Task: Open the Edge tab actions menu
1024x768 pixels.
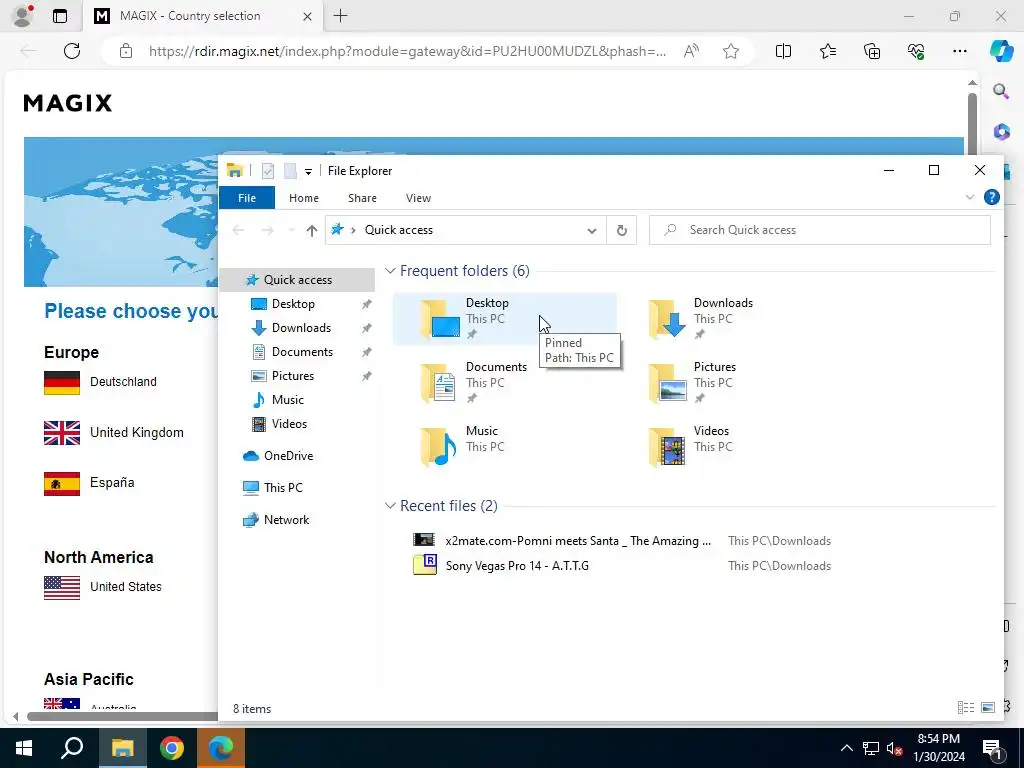Action: pos(60,16)
